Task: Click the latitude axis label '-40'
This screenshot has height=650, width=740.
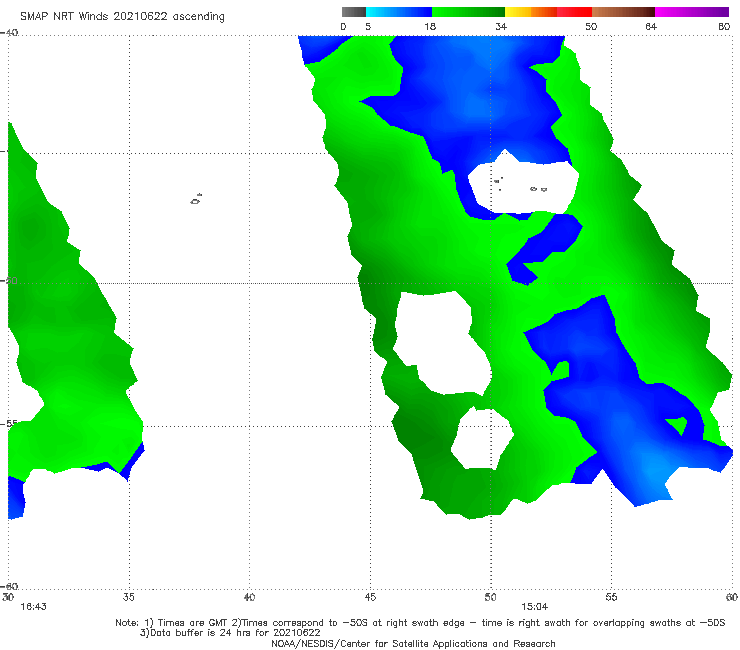Action: click(9, 33)
